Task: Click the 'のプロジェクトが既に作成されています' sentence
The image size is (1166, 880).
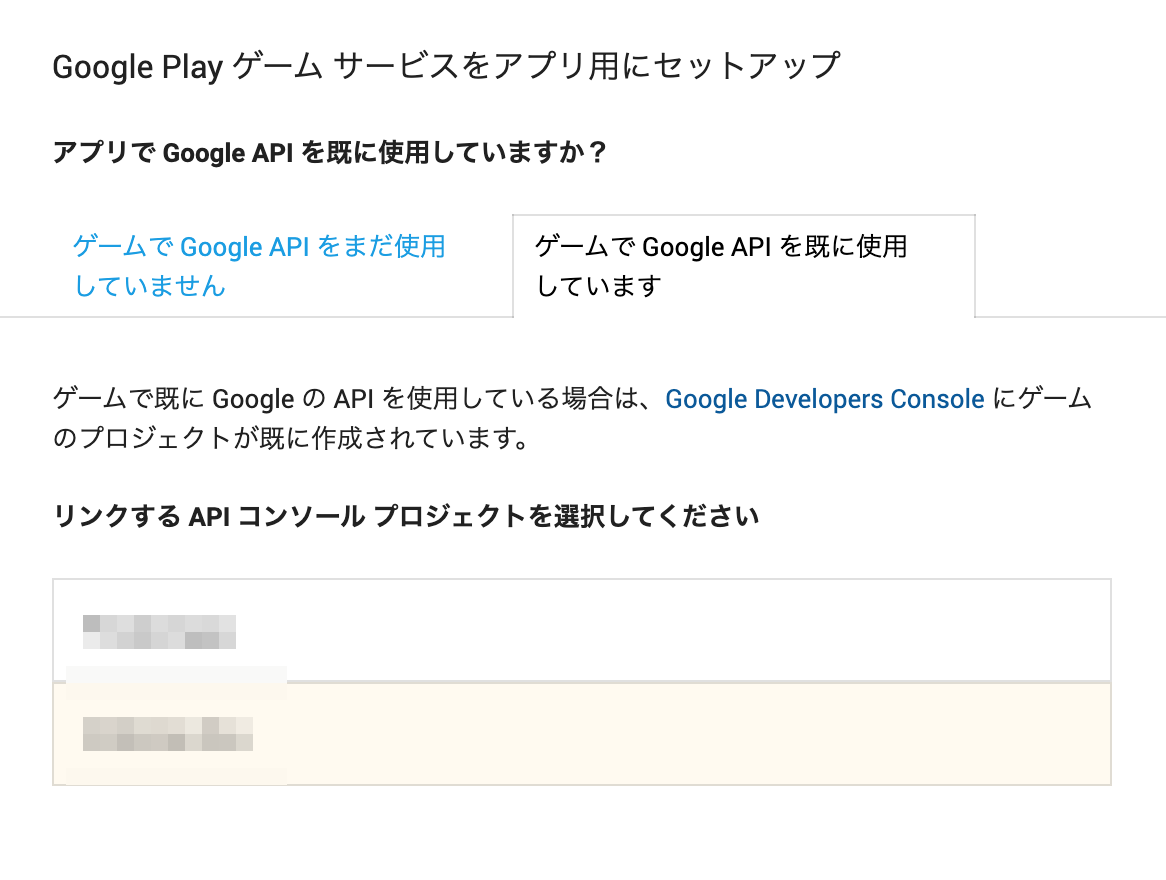Action: 290,439
